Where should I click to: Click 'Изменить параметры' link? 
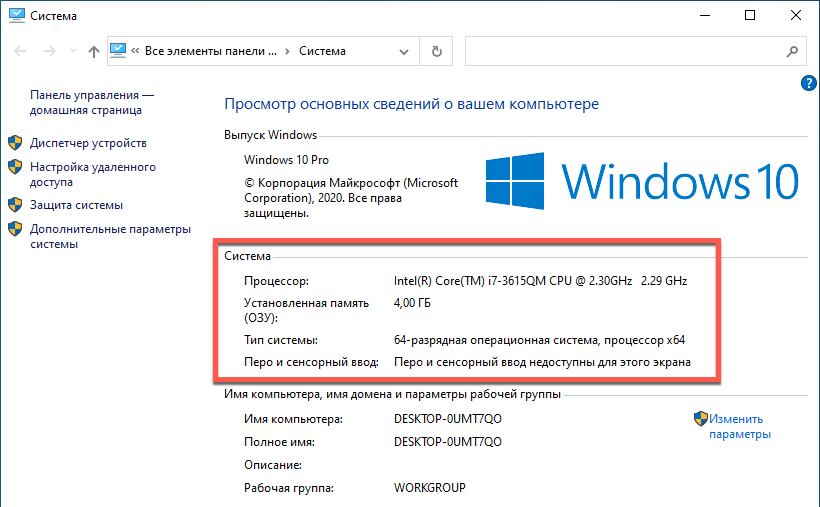(739, 426)
